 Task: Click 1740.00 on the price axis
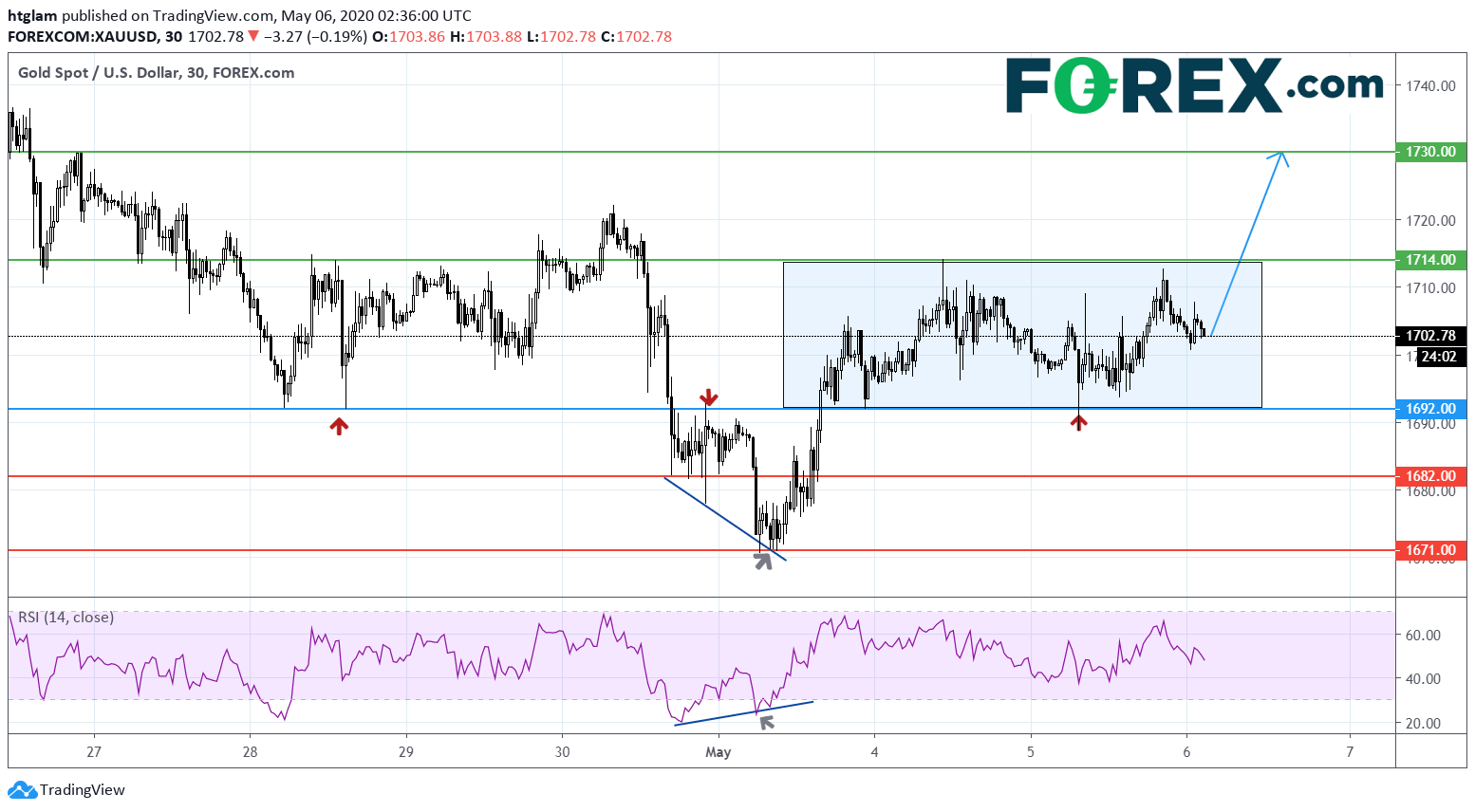1431,85
